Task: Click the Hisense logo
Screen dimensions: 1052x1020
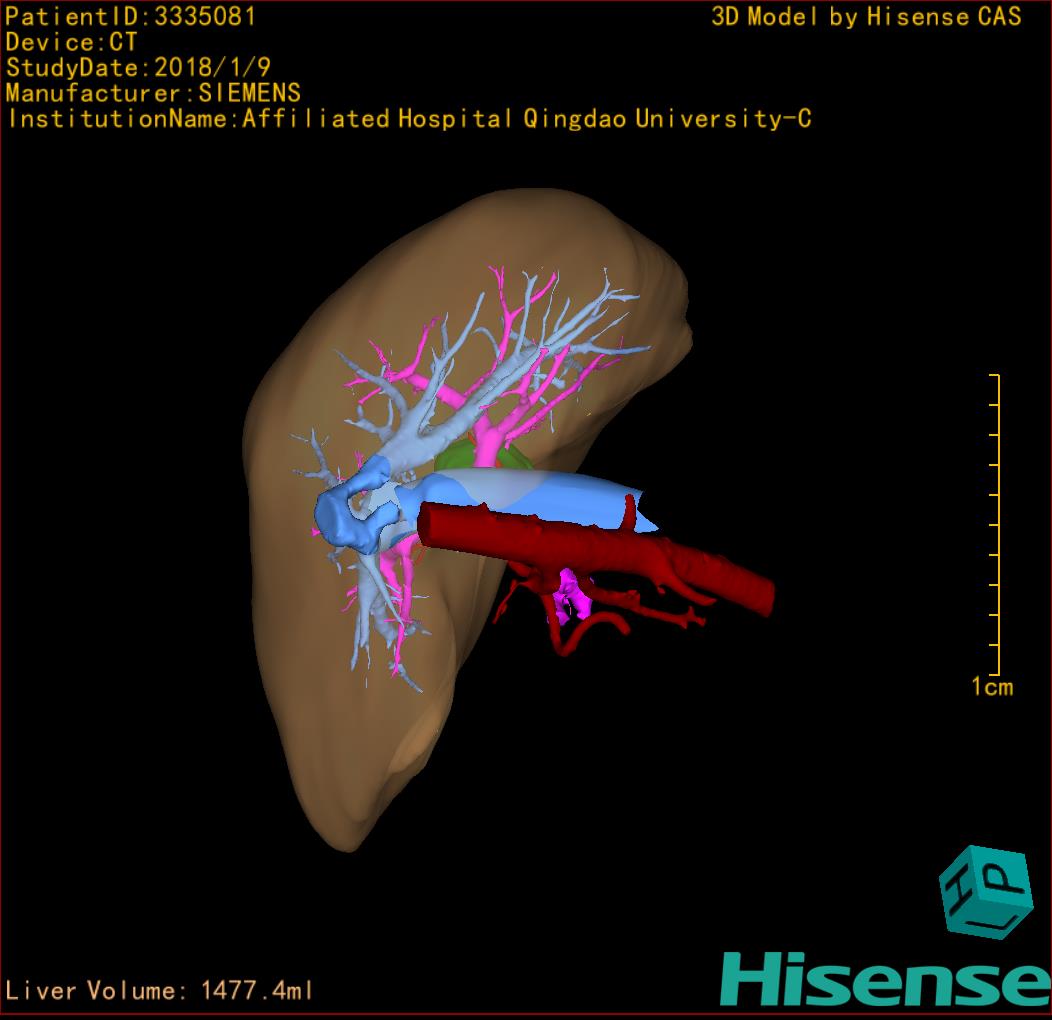Action: [886, 979]
